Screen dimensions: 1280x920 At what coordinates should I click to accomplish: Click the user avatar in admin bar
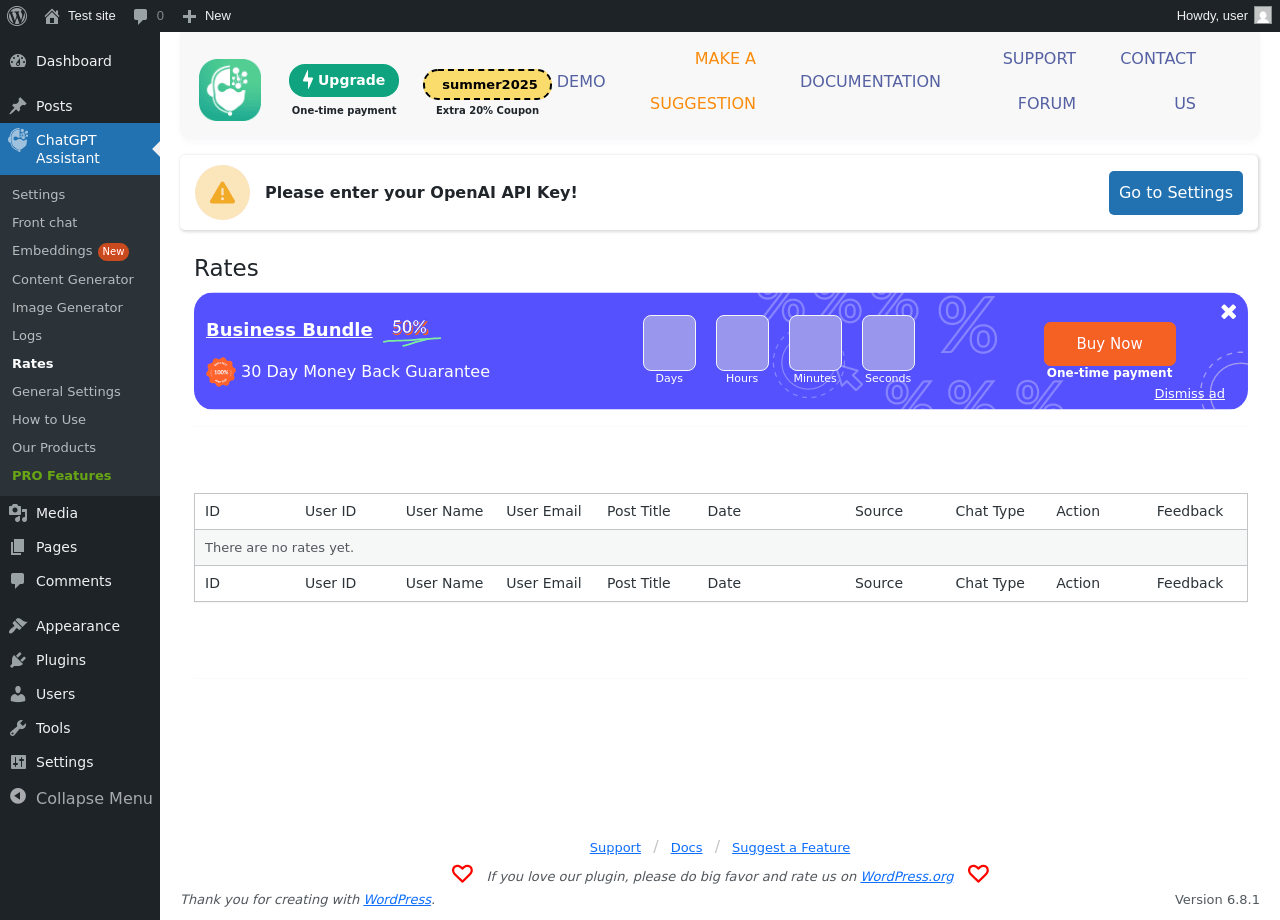[x=1263, y=15]
